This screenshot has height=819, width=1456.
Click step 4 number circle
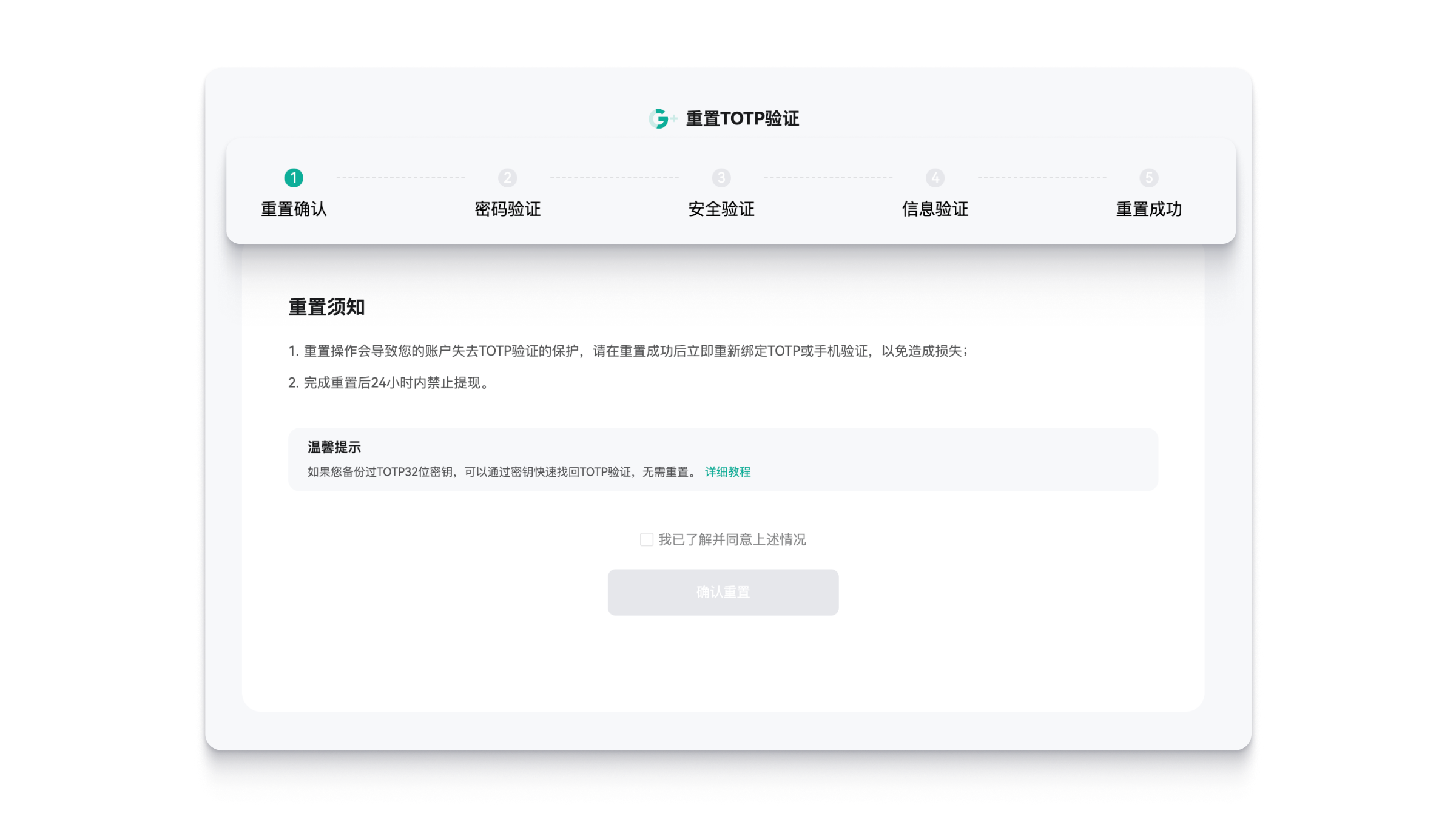point(935,178)
